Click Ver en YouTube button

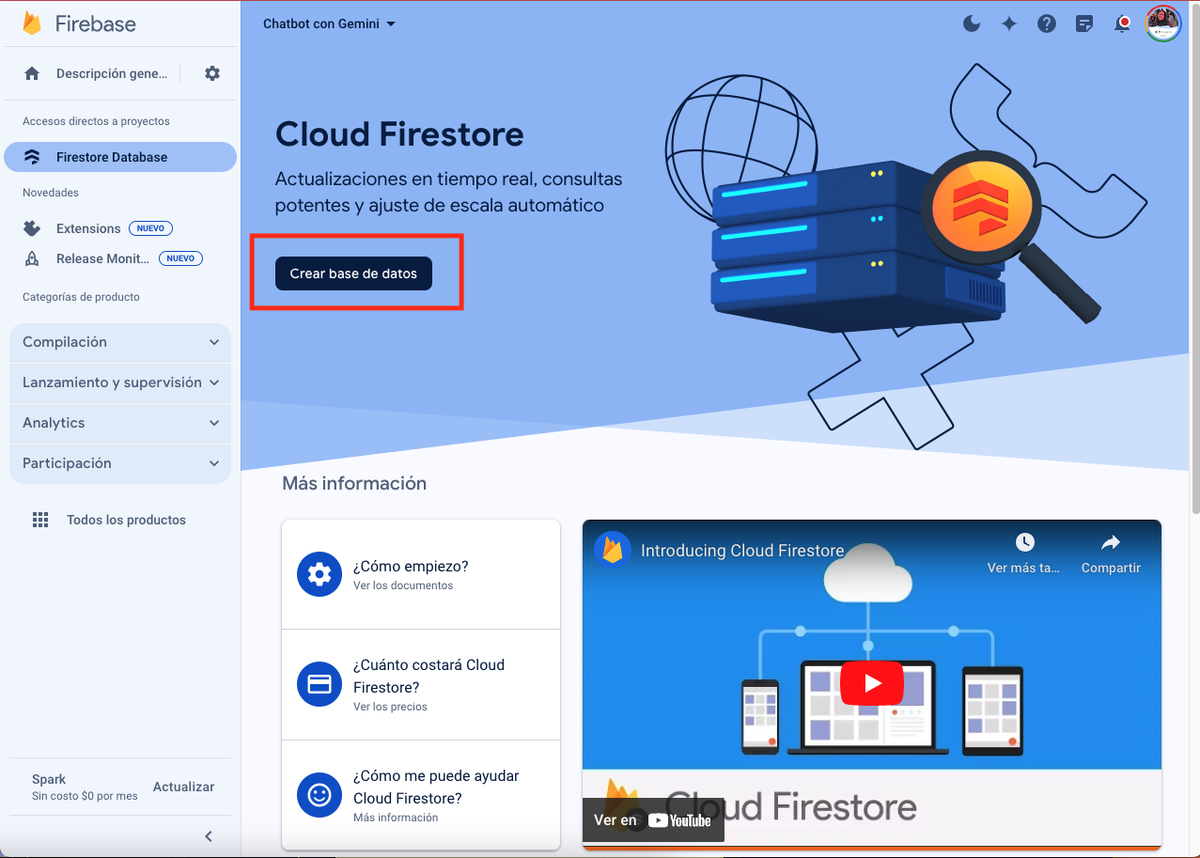653,820
